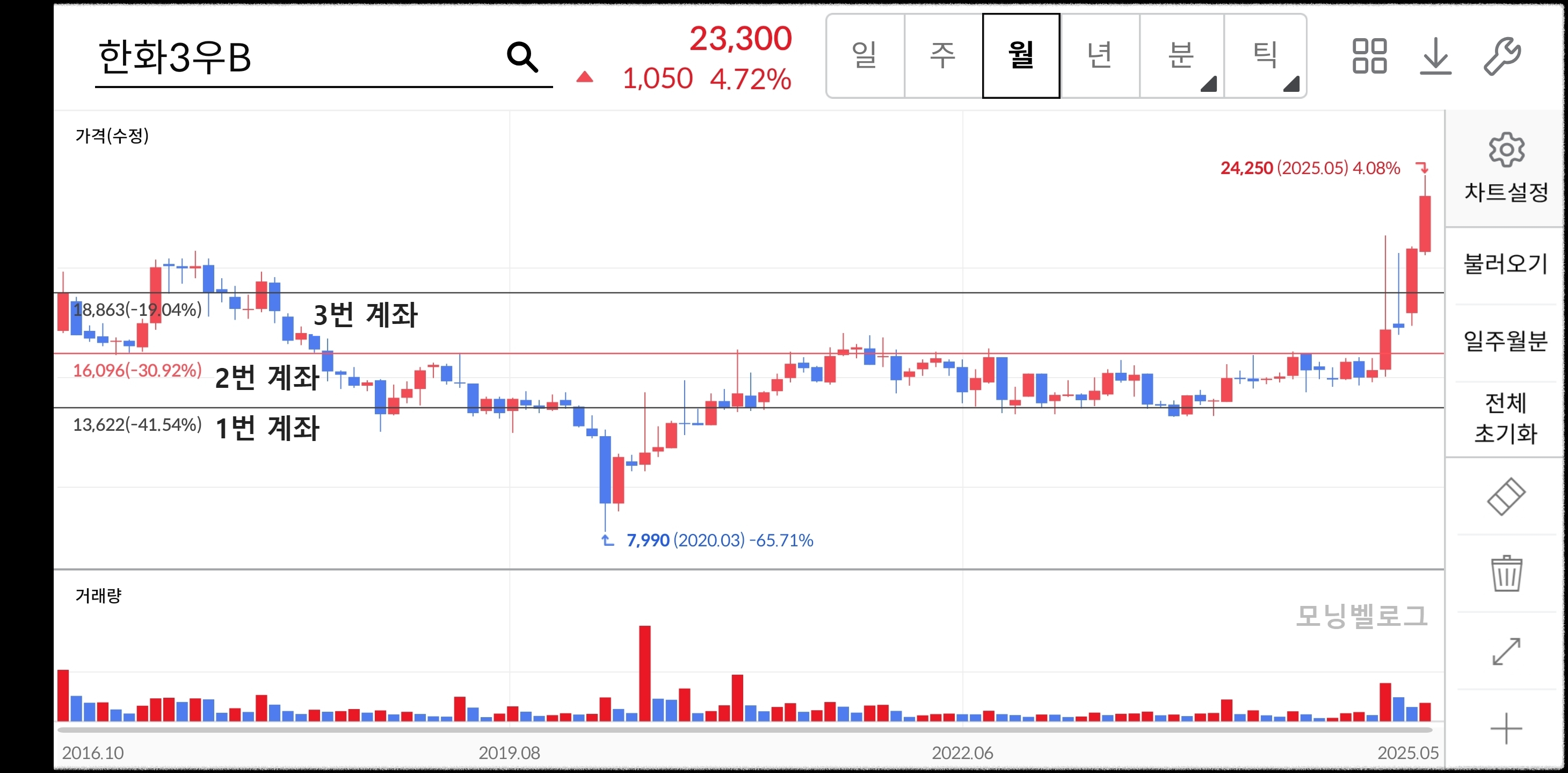Click the plus icon in sidebar
This screenshot has height=773, width=1568.
tap(1505, 728)
